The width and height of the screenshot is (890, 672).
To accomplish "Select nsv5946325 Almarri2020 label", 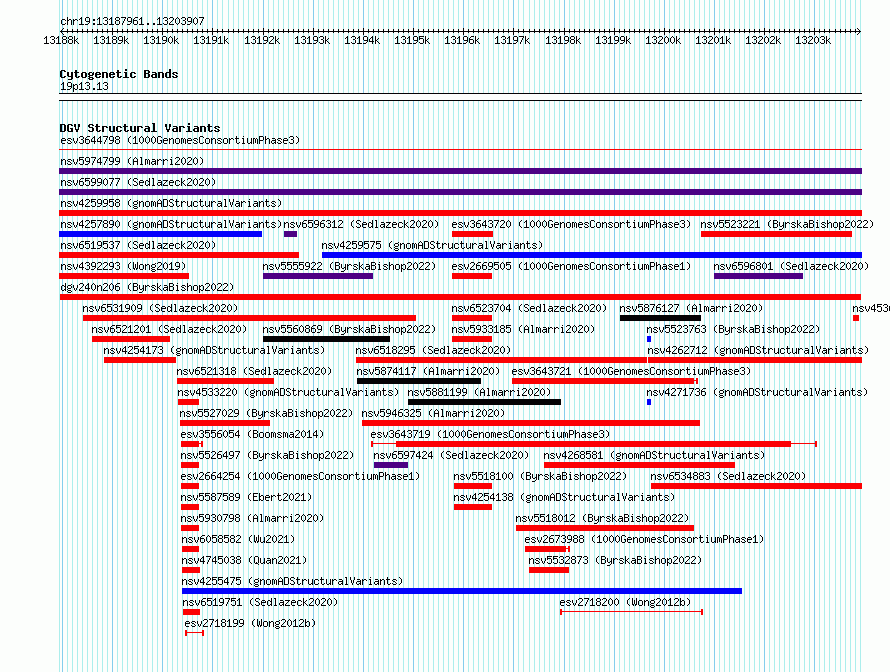I will click(x=433, y=413).
